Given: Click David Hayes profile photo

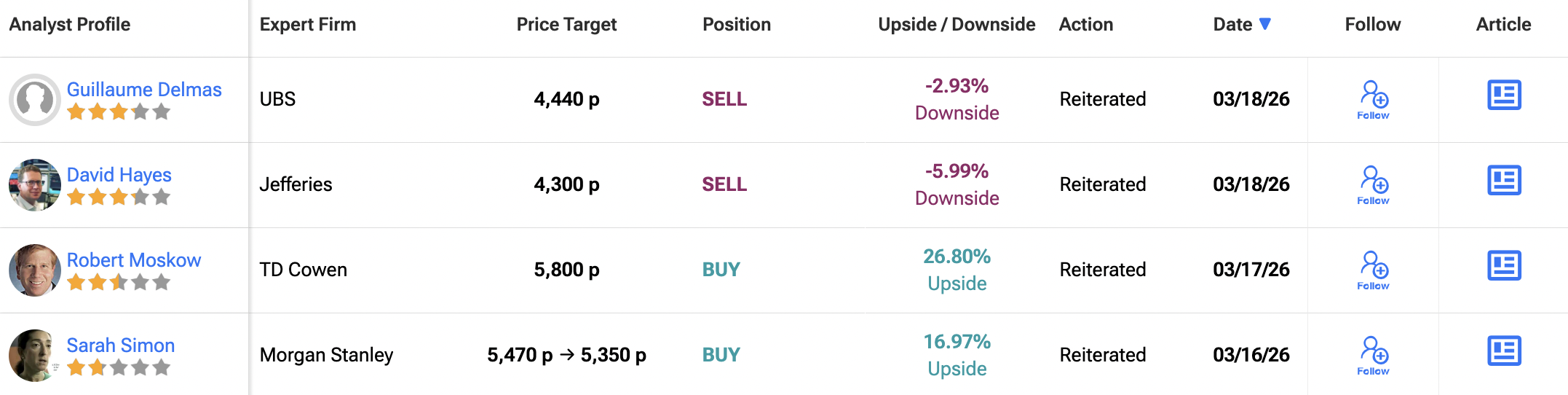Looking at the screenshot, I should click(x=34, y=185).
